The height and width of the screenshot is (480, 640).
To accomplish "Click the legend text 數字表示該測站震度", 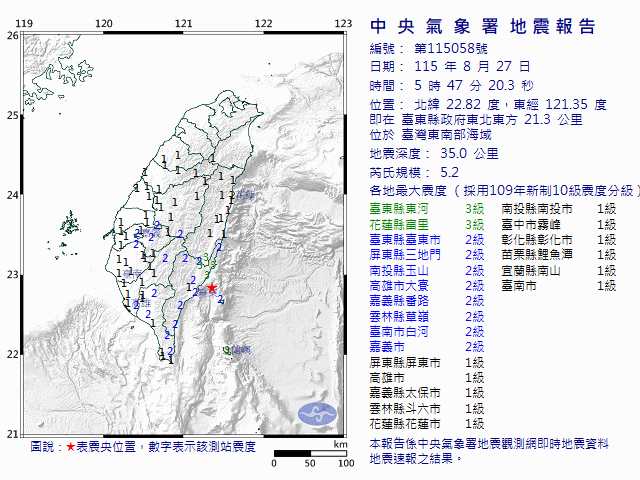I will click(202, 447).
